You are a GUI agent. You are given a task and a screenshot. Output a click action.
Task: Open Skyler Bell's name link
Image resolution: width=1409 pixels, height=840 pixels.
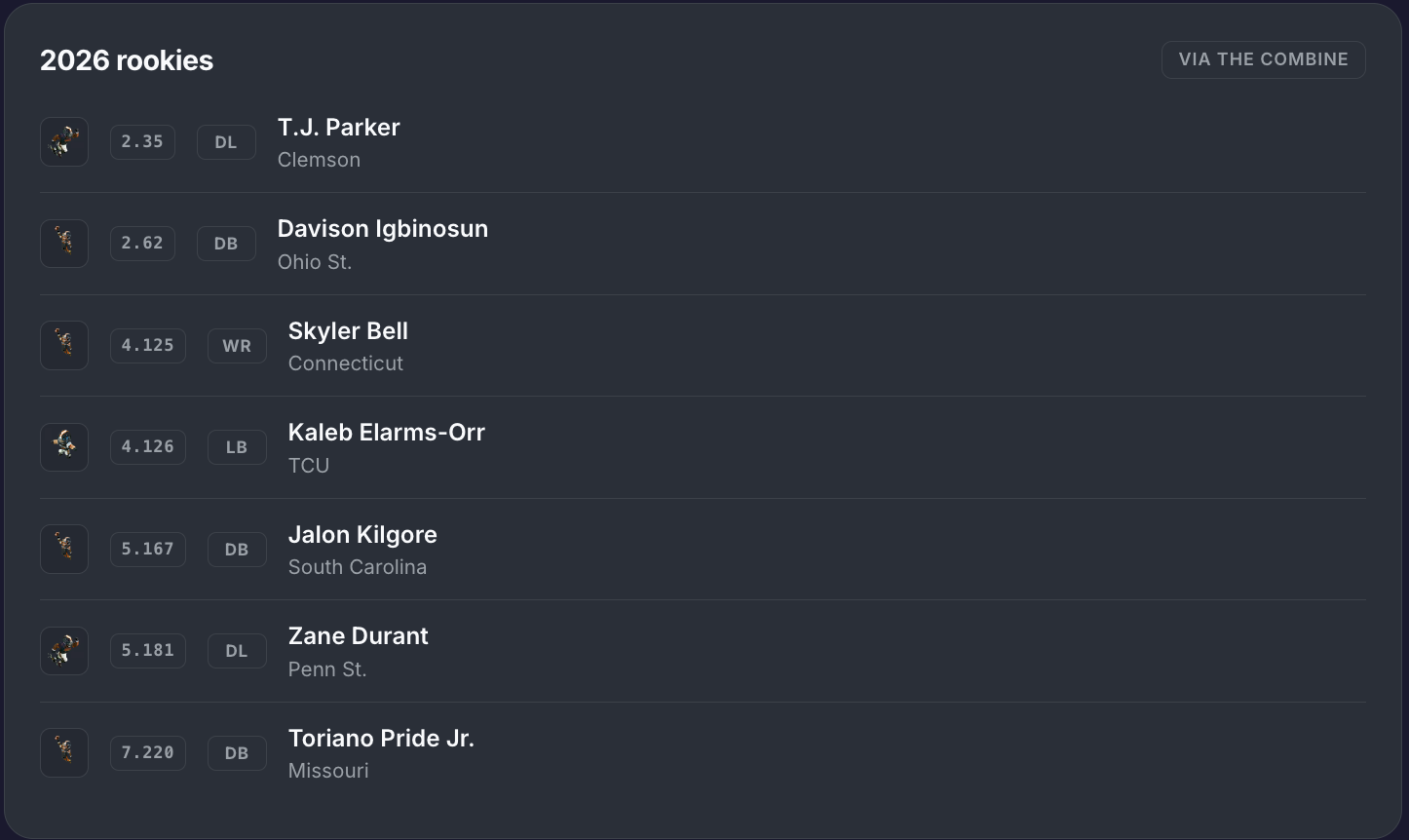348,331
